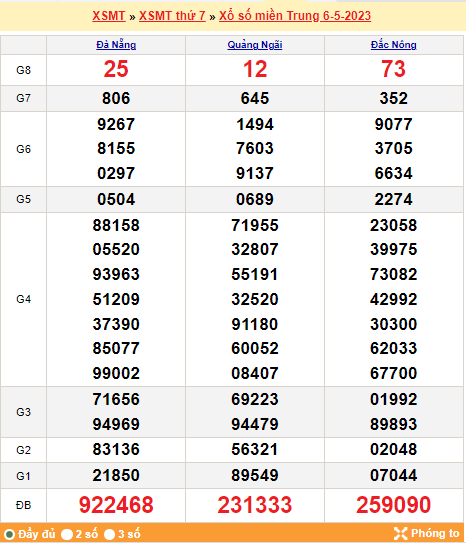The image size is (466, 543).
Task: Click Quảng Ngãi special prize 231333
Action: tap(255, 505)
